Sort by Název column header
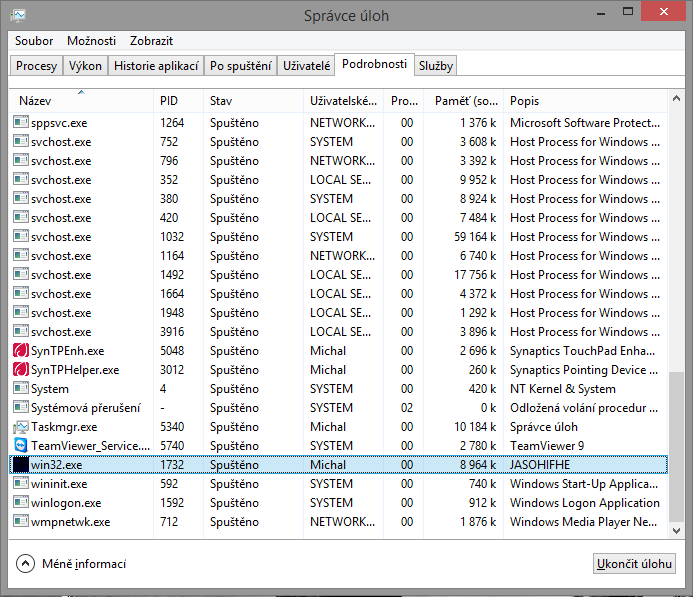 [x=80, y=101]
